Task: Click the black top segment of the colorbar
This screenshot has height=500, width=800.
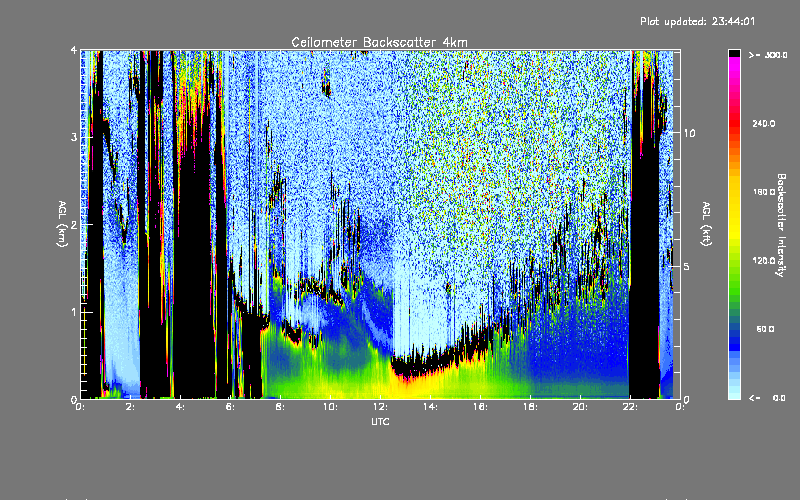Action: [734, 54]
